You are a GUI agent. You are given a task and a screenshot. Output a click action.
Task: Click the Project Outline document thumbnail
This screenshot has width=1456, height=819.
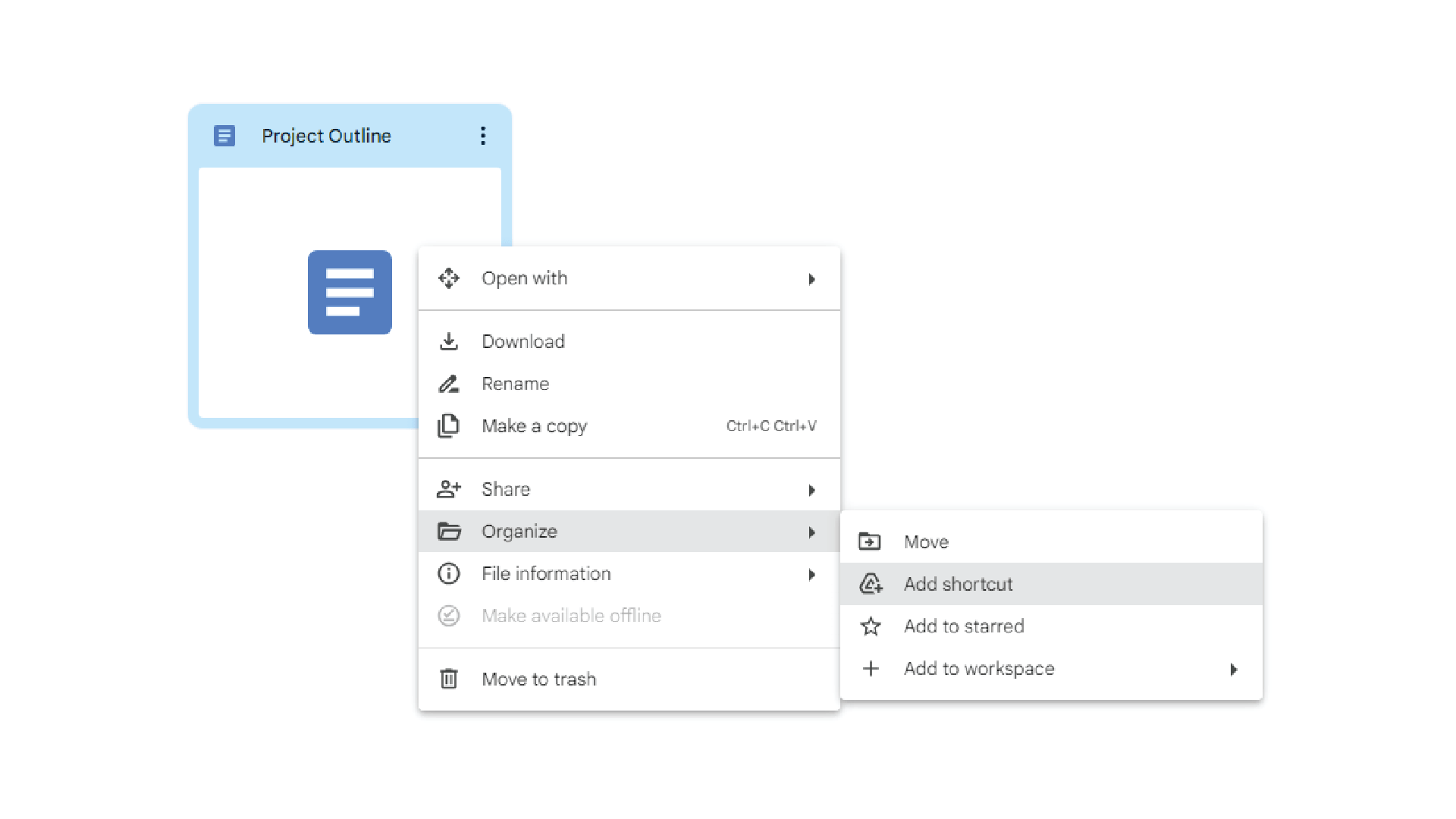349,291
